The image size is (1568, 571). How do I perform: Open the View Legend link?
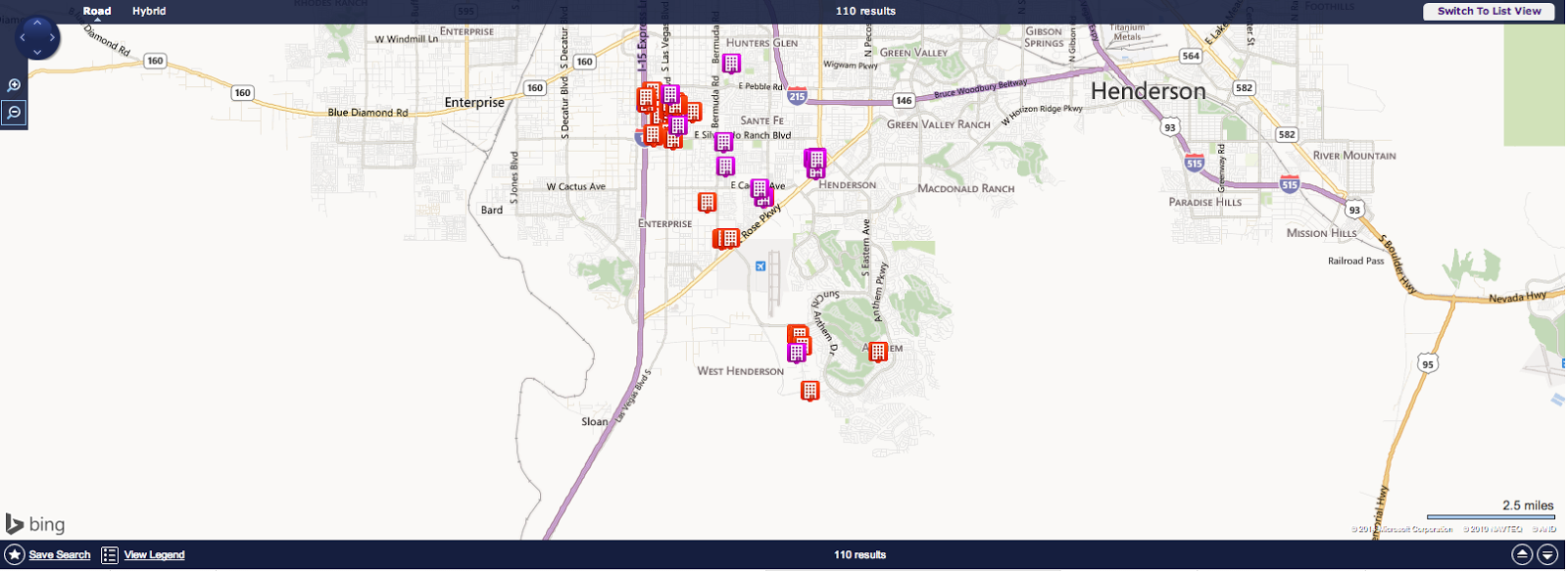(154, 555)
